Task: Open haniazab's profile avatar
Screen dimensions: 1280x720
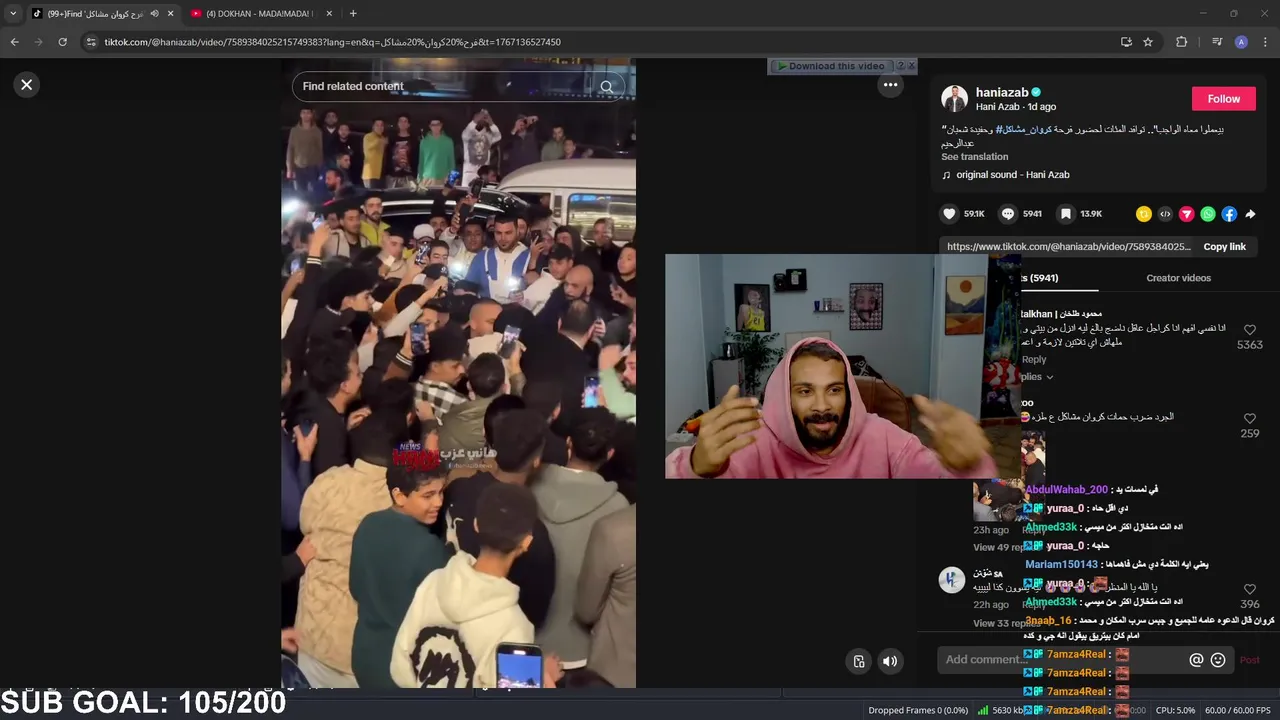Action: [x=954, y=98]
